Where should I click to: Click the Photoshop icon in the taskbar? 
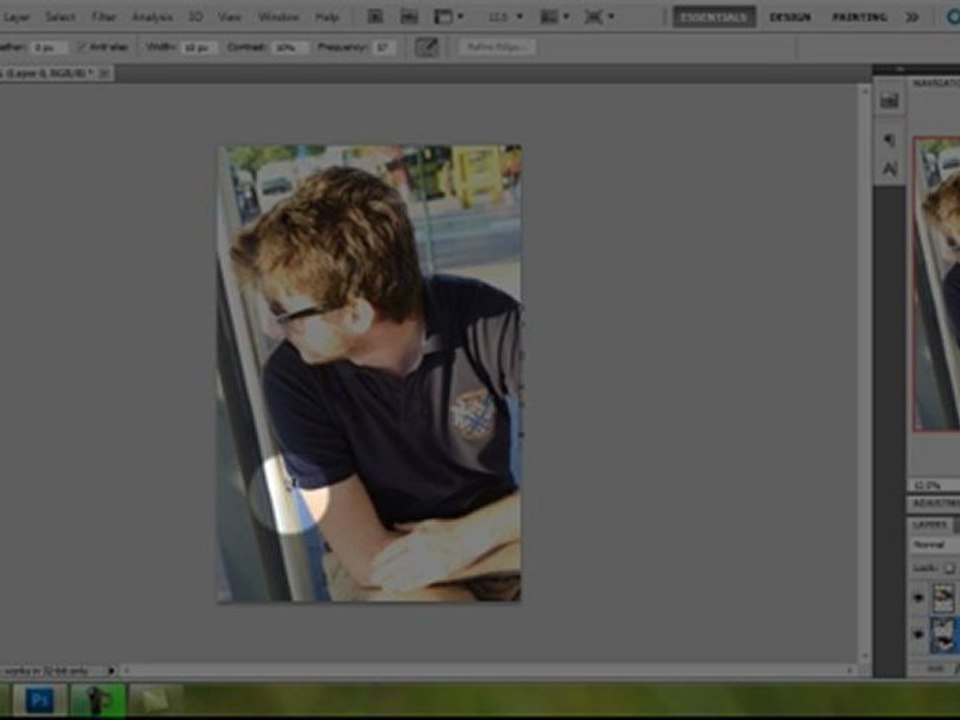point(40,699)
